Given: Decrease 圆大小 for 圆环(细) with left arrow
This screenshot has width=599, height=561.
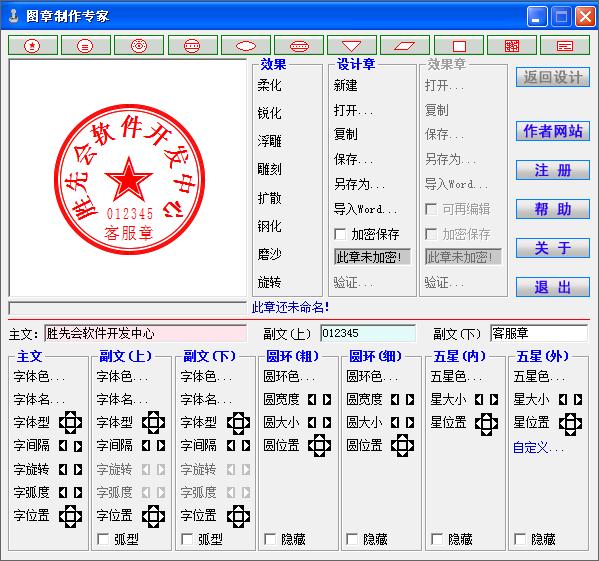Looking at the screenshot, I should click(x=395, y=422).
